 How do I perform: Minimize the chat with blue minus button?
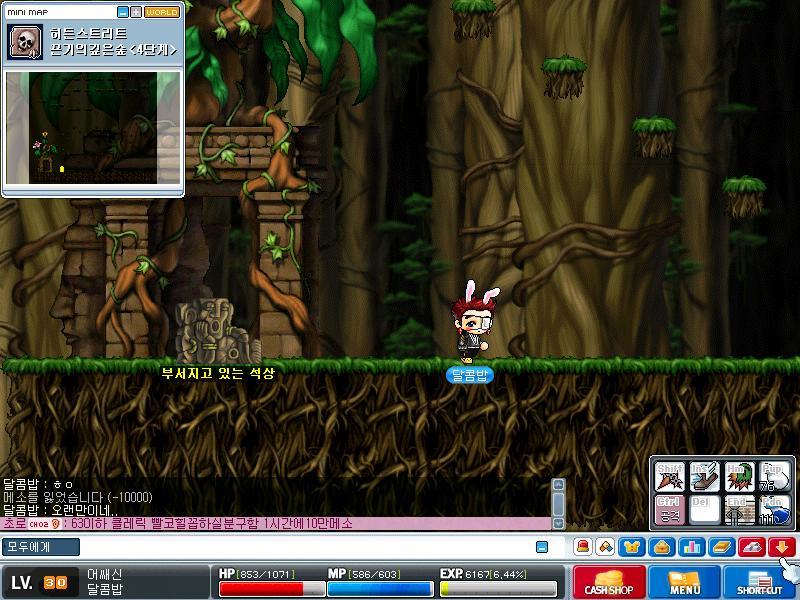[x=542, y=547]
